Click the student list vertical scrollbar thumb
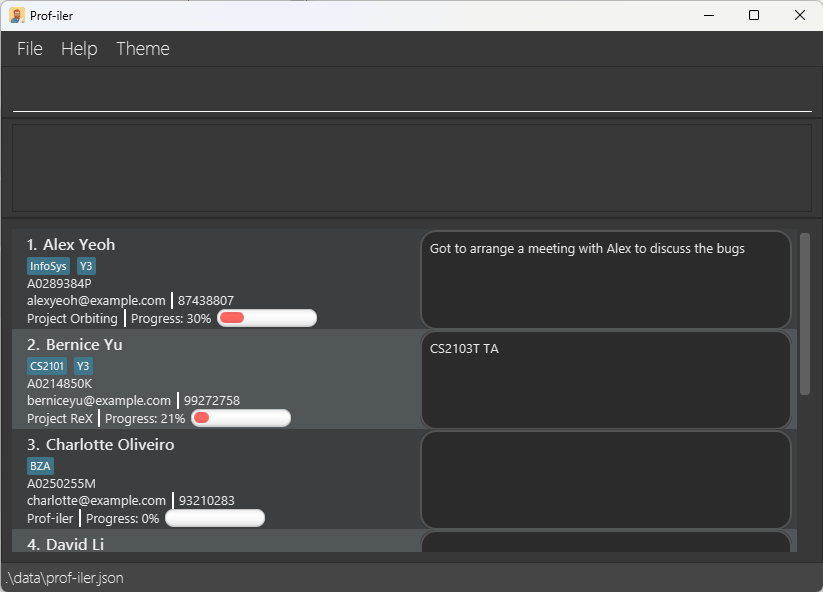This screenshot has width=823, height=592. (x=805, y=314)
